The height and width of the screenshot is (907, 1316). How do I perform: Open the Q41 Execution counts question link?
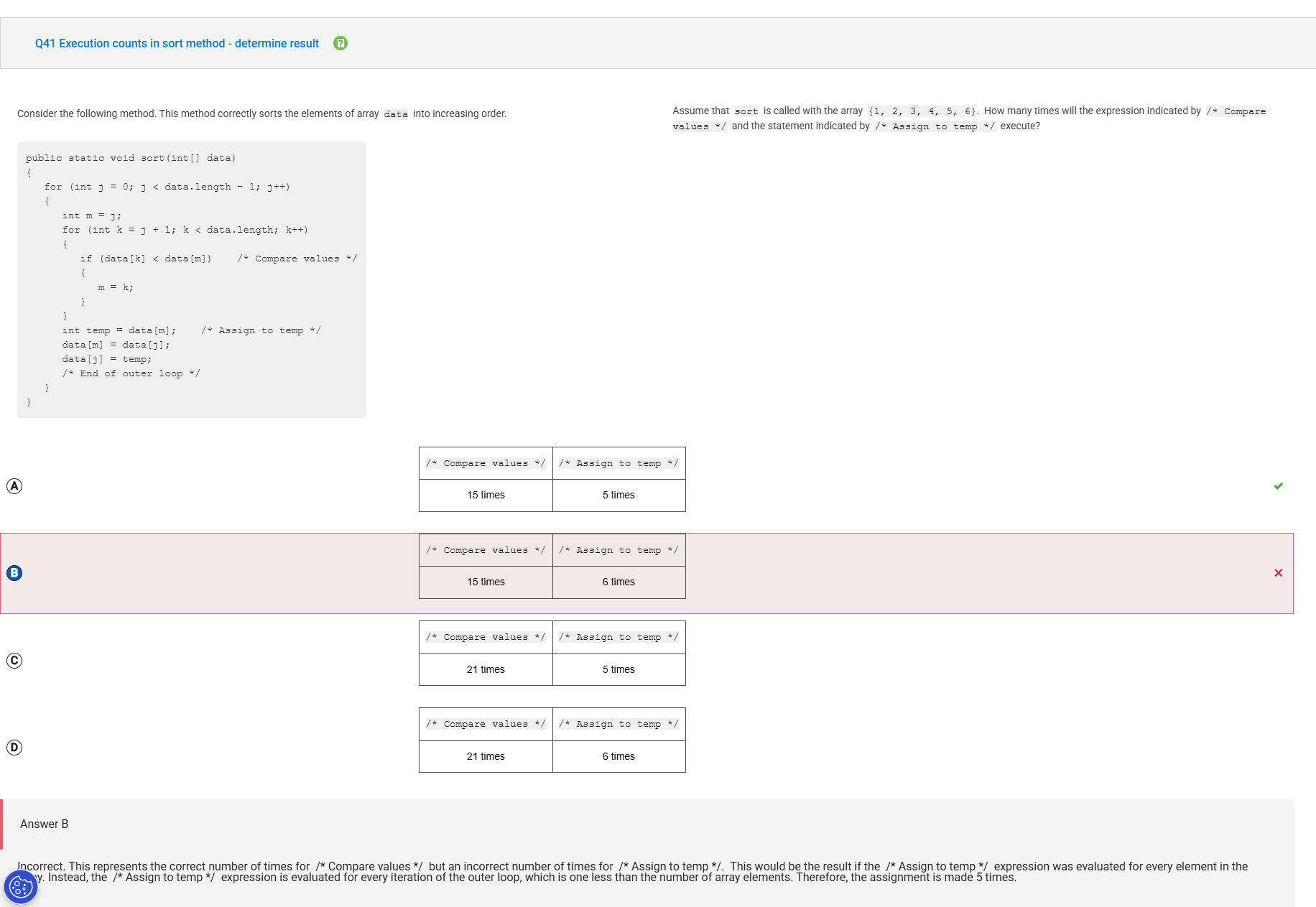pyautogui.click(x=177, y=44)
